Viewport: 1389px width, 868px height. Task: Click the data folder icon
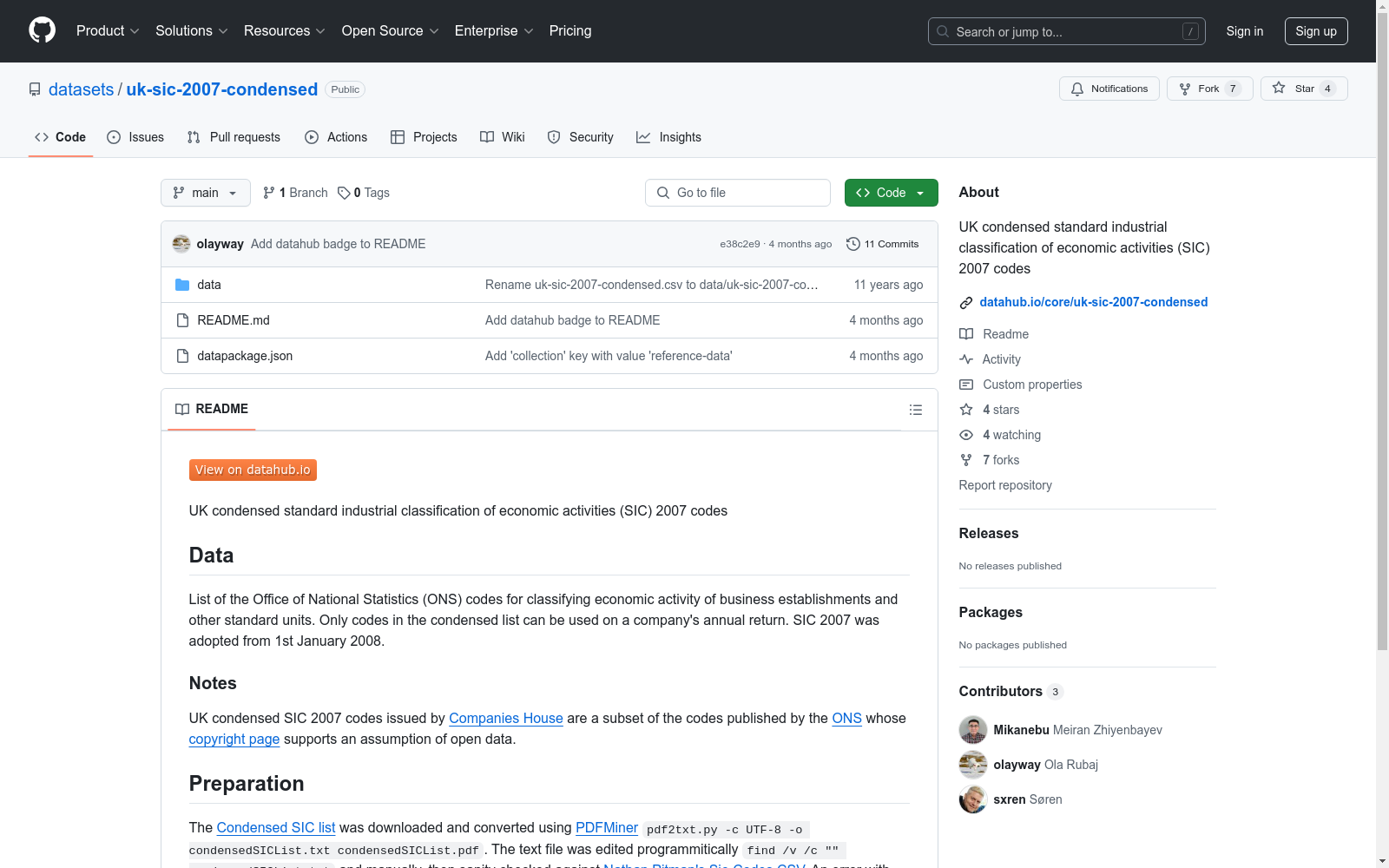(x=182, y=285)
